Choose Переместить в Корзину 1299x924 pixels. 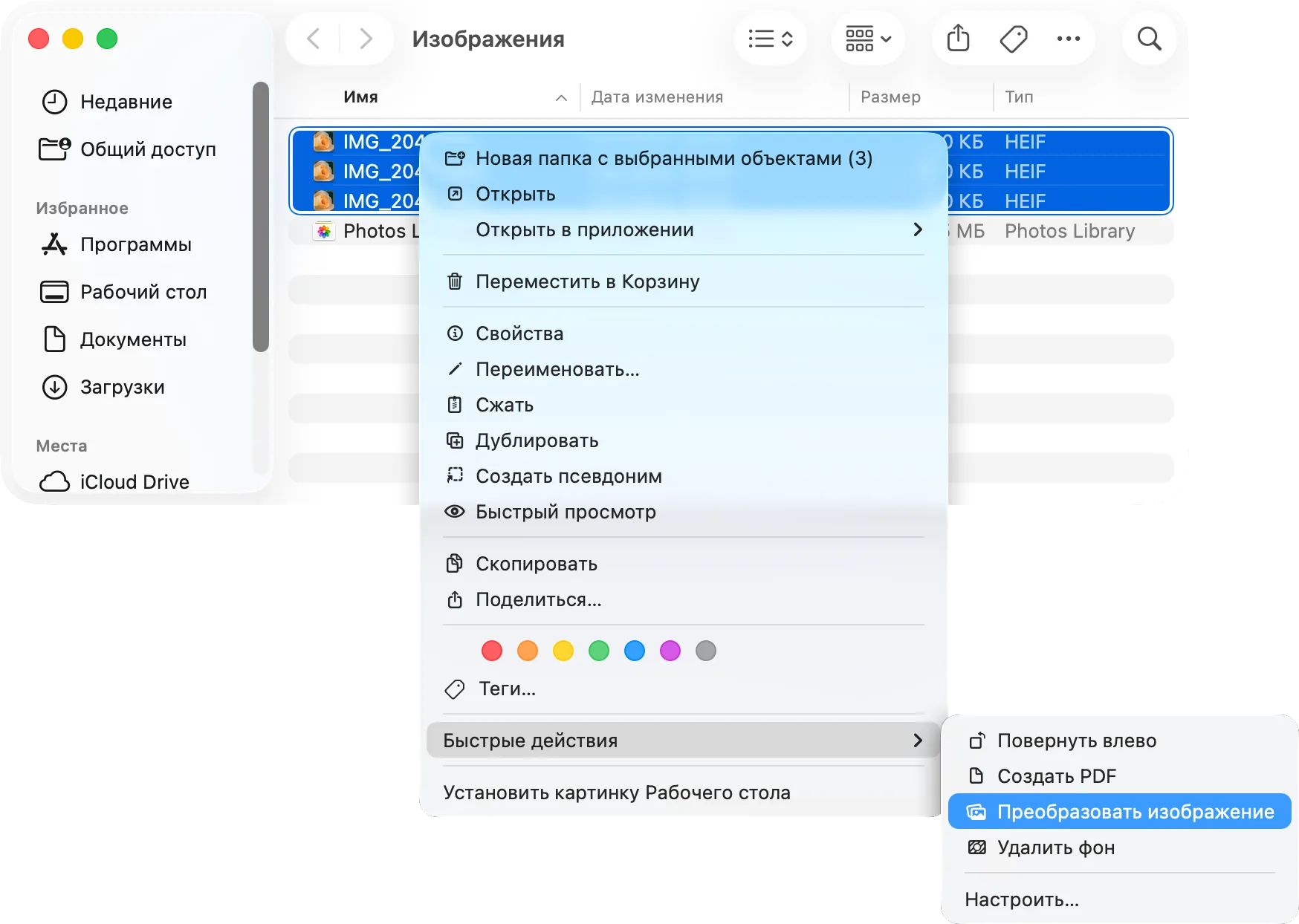(684, 282)
